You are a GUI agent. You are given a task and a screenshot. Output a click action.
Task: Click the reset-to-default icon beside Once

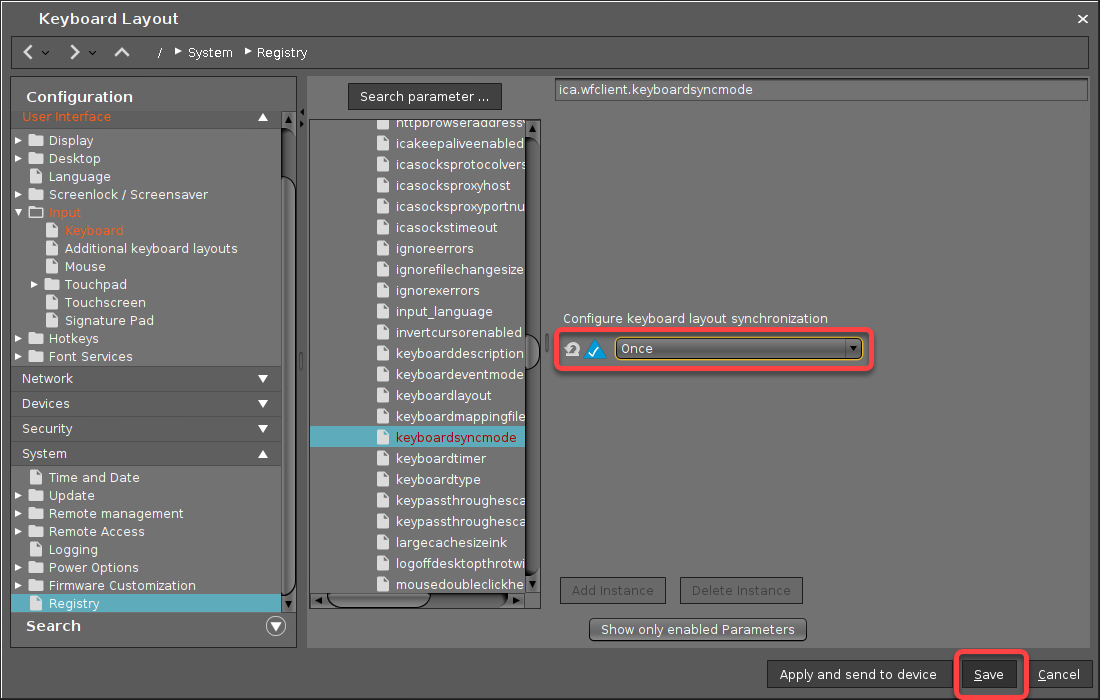572,349
